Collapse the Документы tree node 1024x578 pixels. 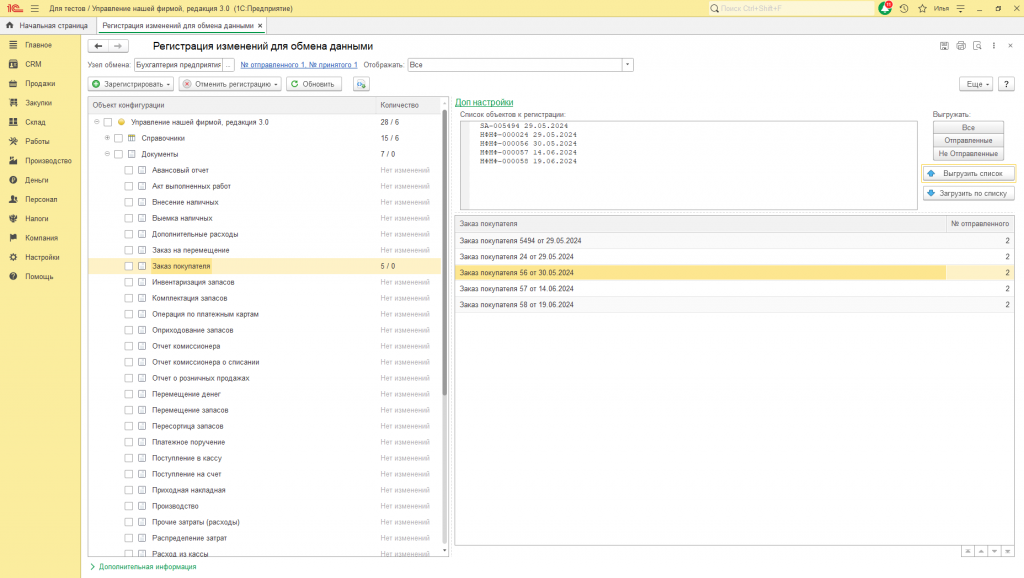click(107, 154)
